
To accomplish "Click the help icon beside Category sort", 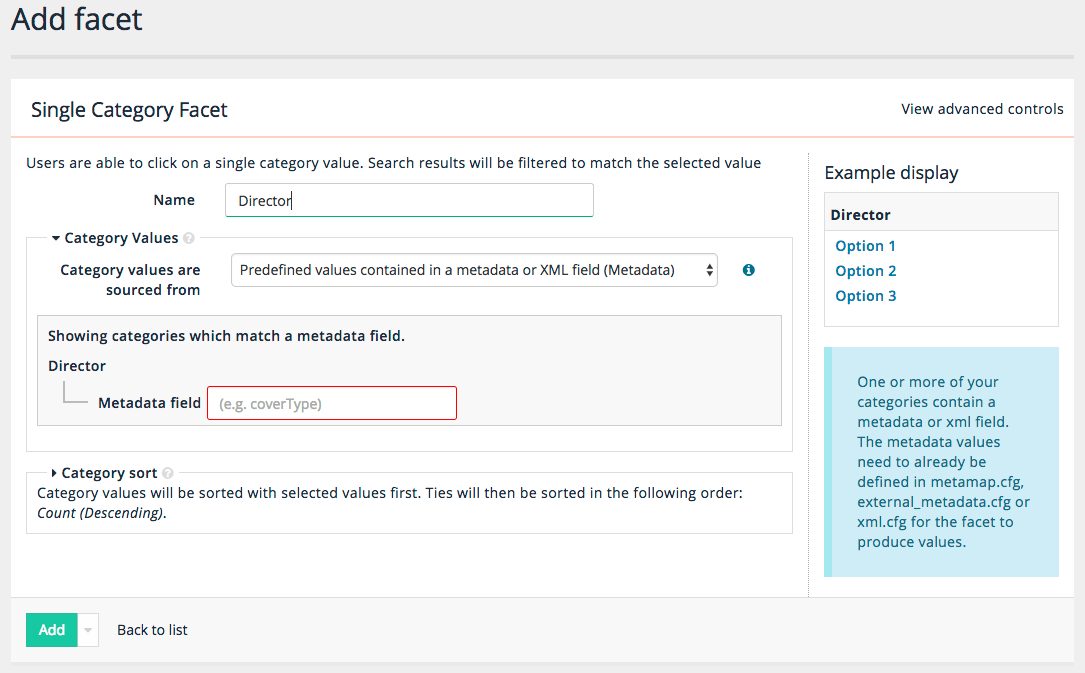I will pos(168,474).
